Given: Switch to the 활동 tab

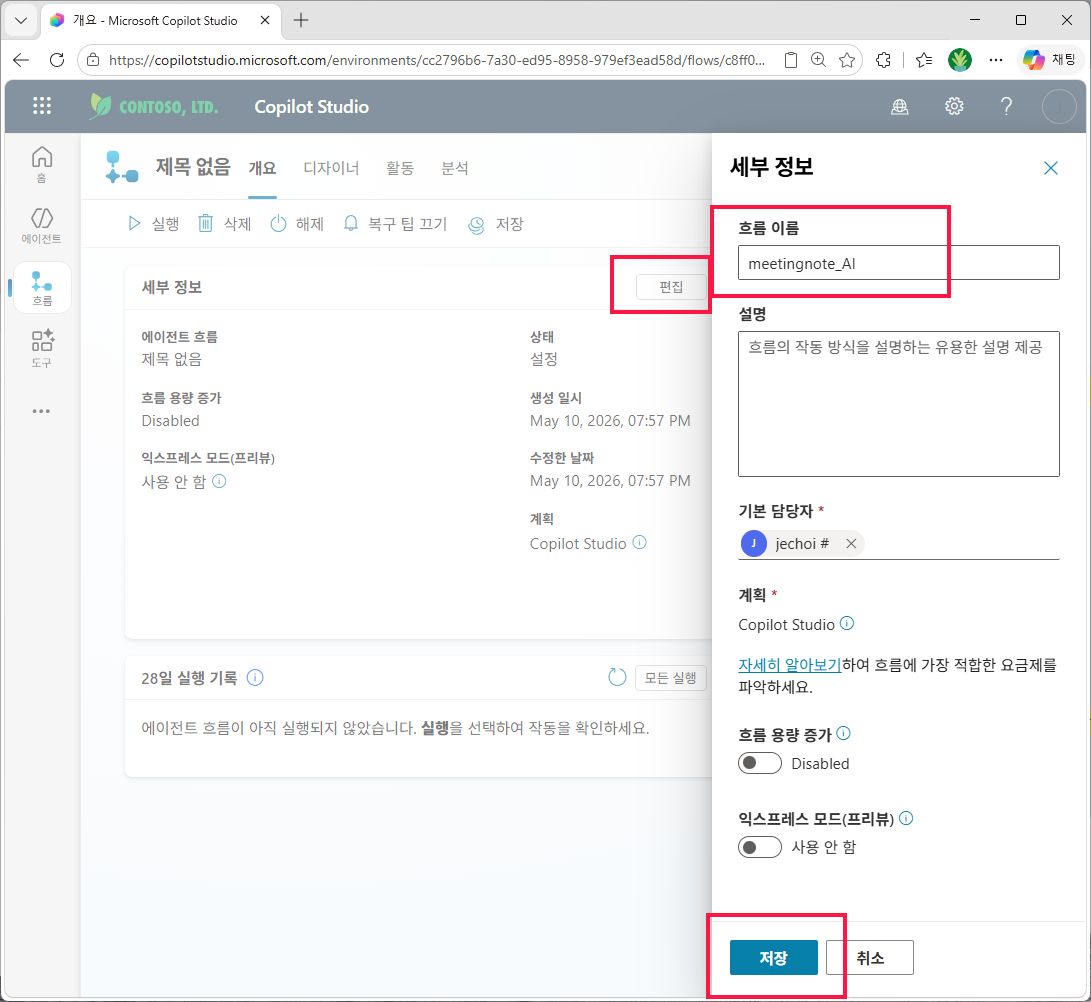Looking at the screenshot, I should 400,168.
